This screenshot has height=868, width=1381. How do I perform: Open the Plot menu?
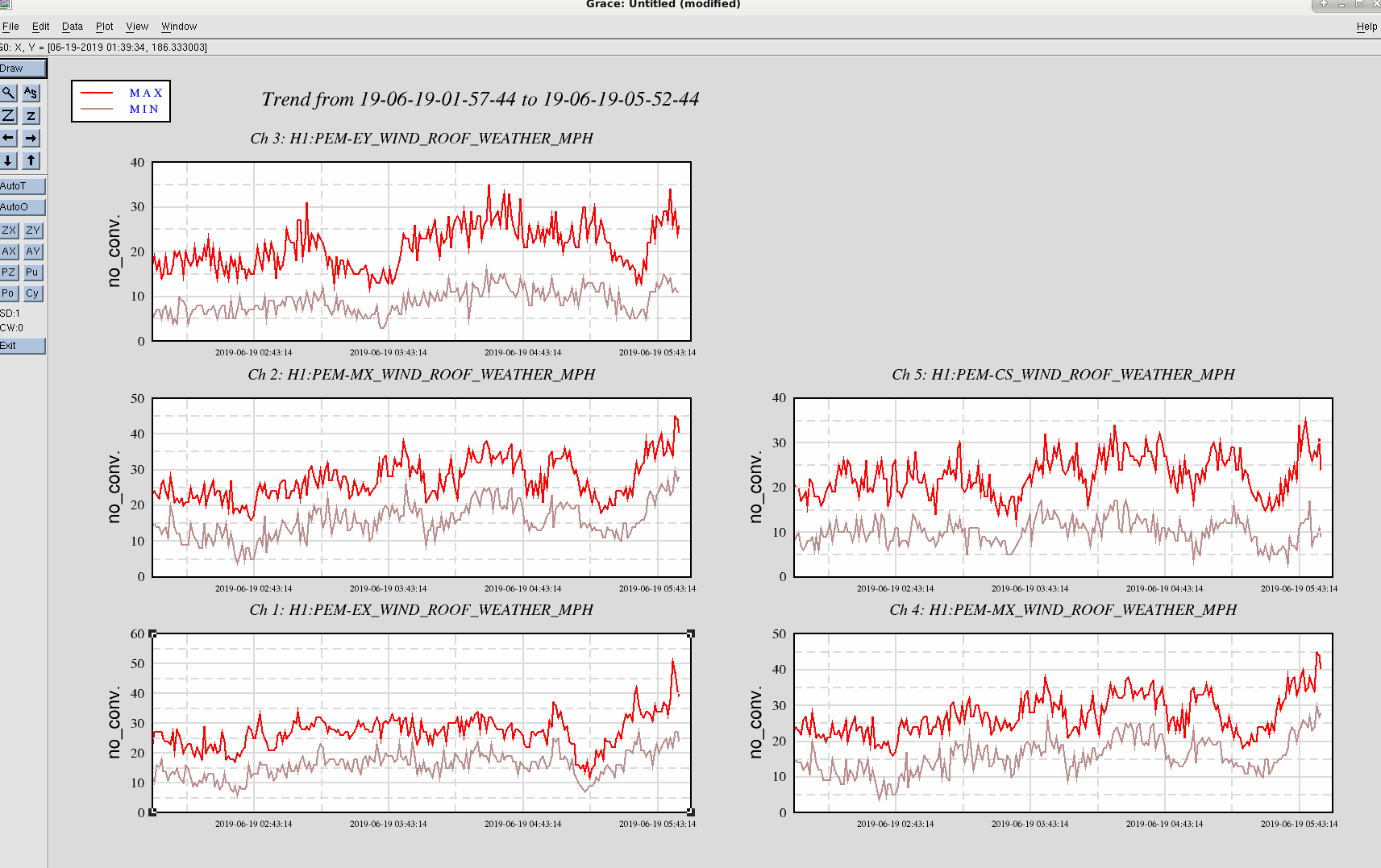[105, 27]
